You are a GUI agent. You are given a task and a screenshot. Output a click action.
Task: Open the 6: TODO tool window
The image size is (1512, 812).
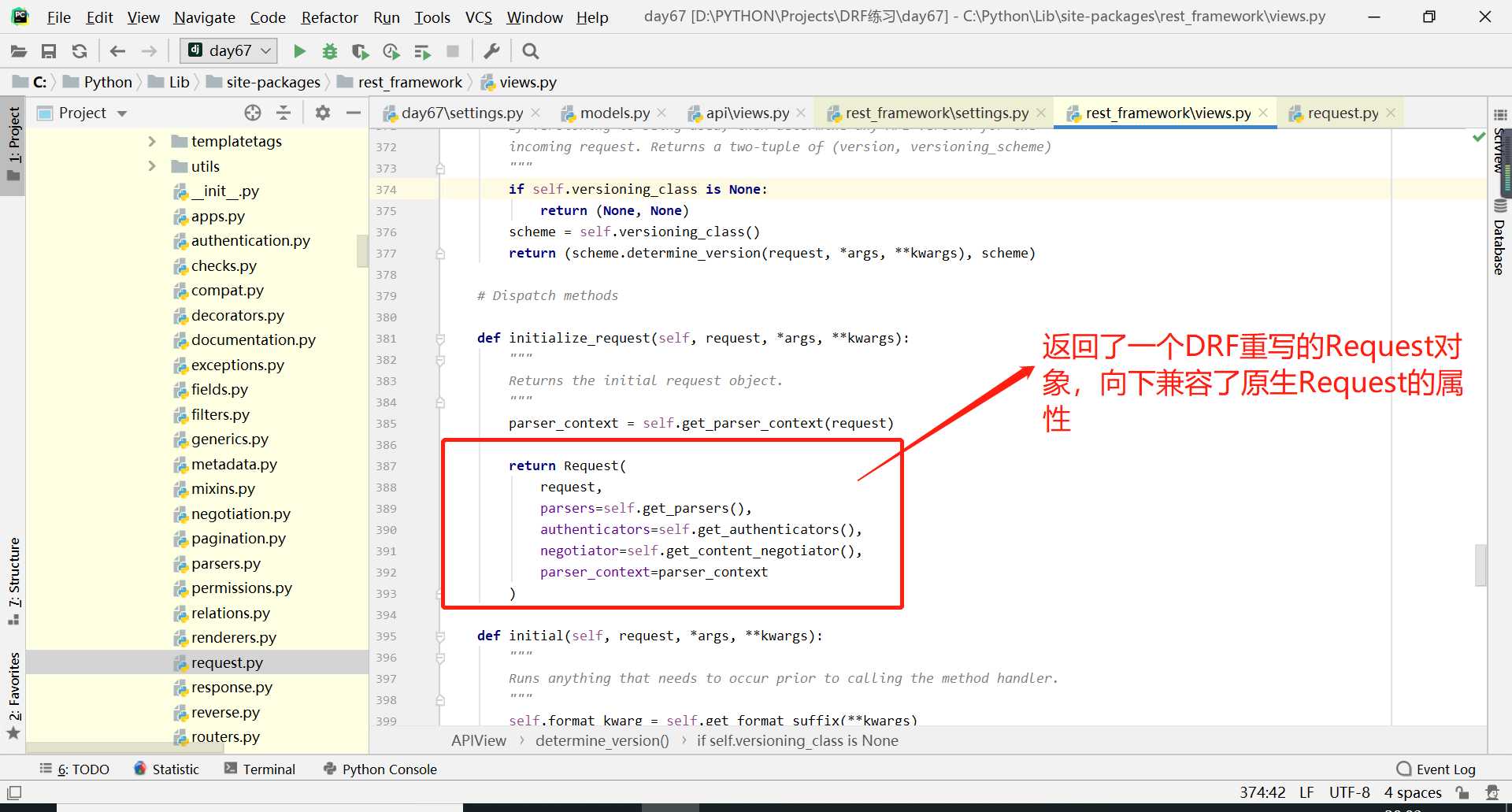click(75, 769)
